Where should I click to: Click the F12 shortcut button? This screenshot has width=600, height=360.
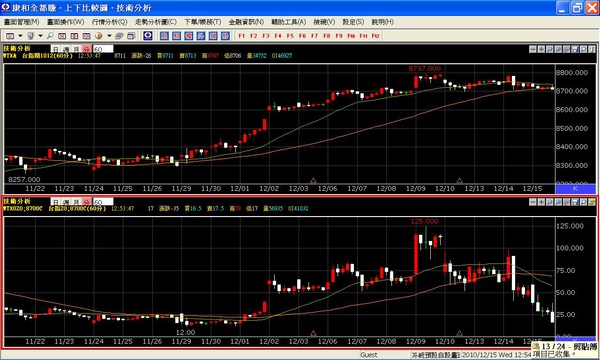tap(376, 36)
